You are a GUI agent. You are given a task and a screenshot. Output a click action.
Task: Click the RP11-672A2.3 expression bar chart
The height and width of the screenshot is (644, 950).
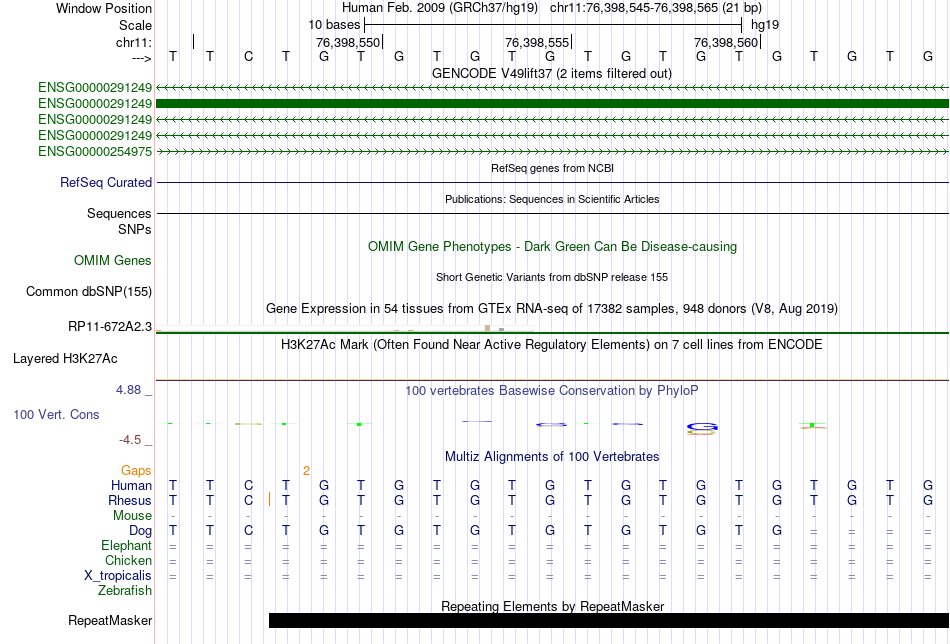click(x=344, y=330)
